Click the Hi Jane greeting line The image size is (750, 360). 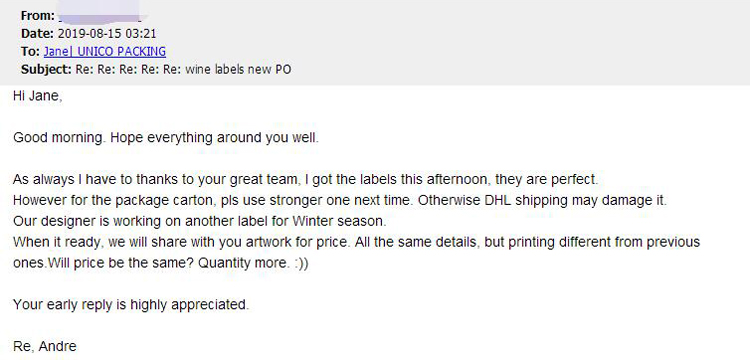[37, 96]
